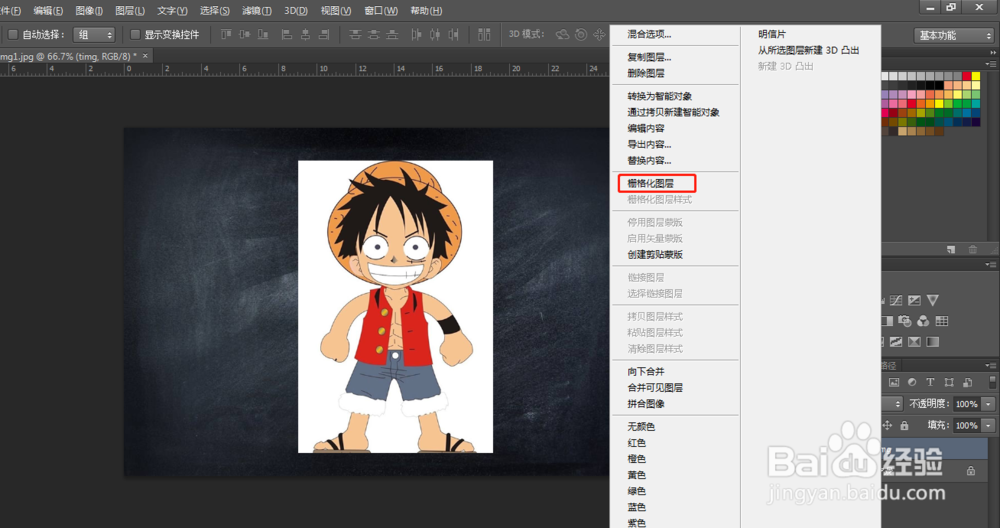
Task: Open 填充 slider dropdown arrow
Action: click(988, 425)
